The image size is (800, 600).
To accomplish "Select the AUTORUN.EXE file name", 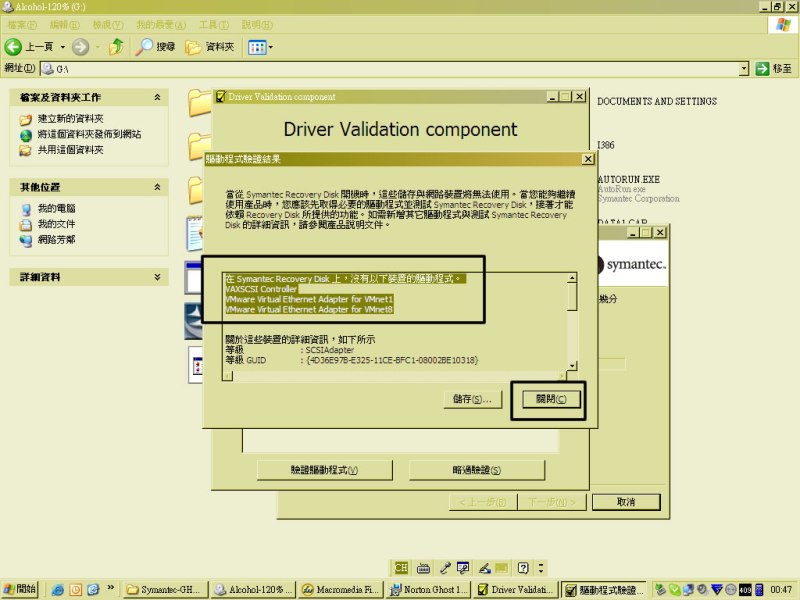I will point(628,179).
